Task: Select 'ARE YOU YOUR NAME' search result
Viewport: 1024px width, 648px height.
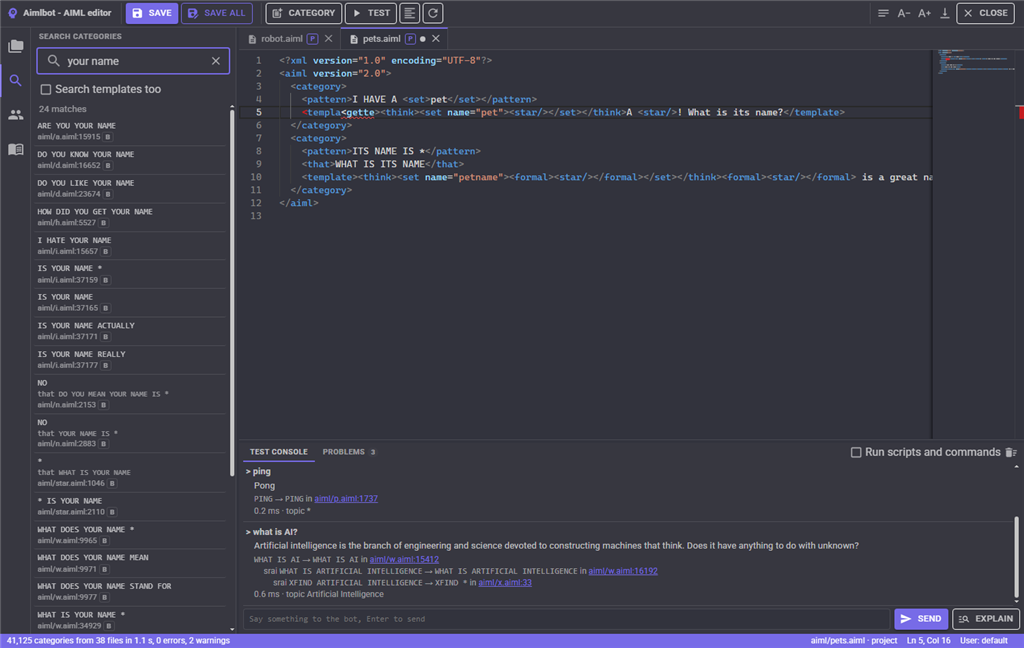Action: click(131, 131)
